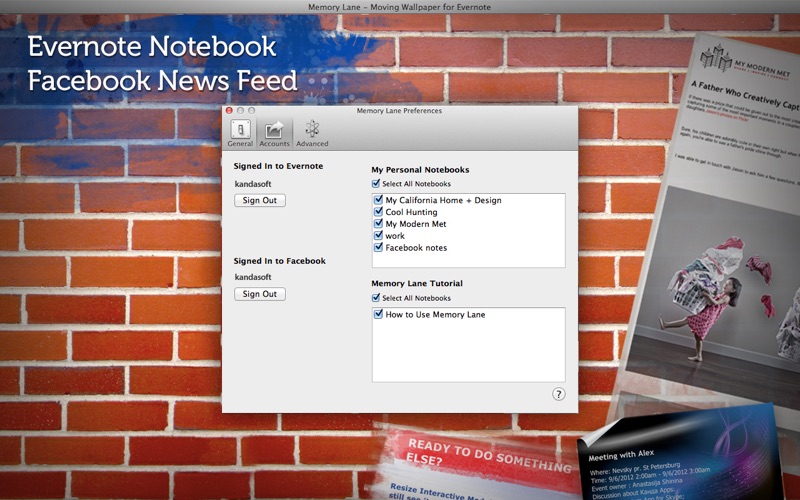This screenshot has height=500, width=800.
Task: Close the Memory Lane Preferences window
Action: (x=229, y=111)
